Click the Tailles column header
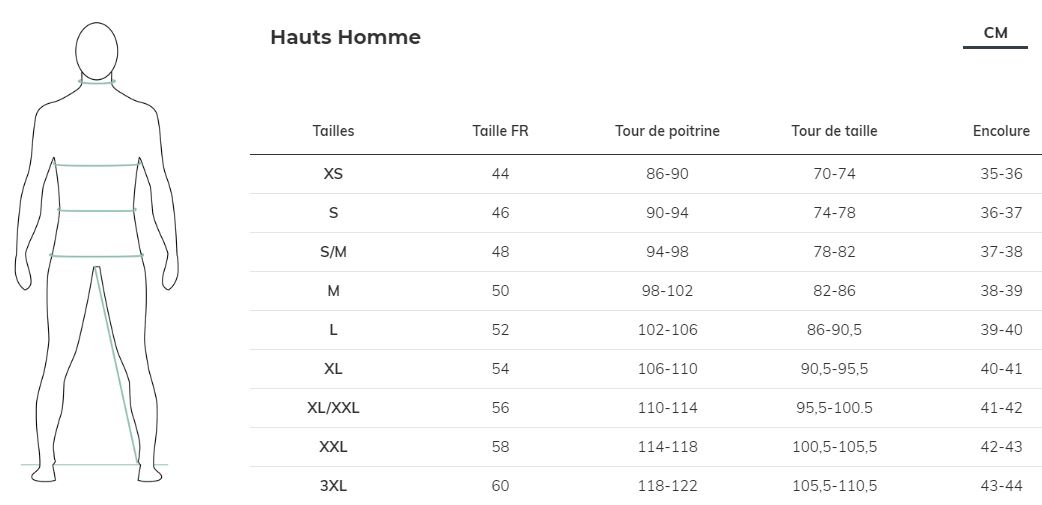 334,131
